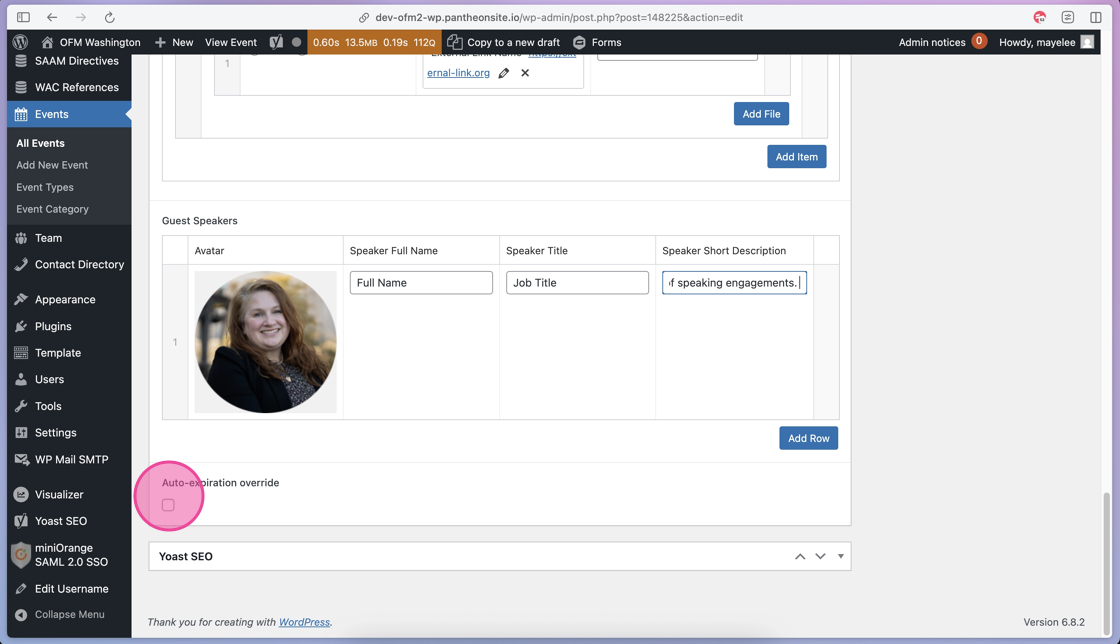1120x644 pixels.
Task: Click the Contact Directory icon
Action: 21,264
